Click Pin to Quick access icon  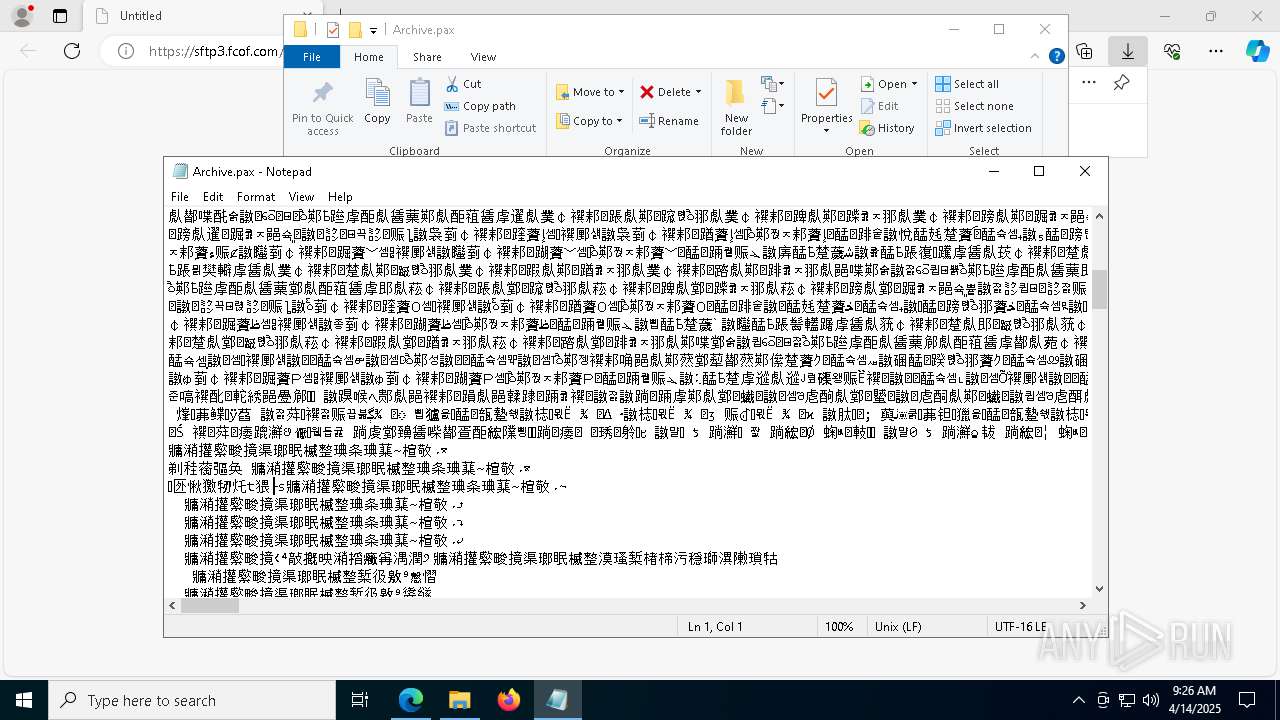tap(322, 107)
